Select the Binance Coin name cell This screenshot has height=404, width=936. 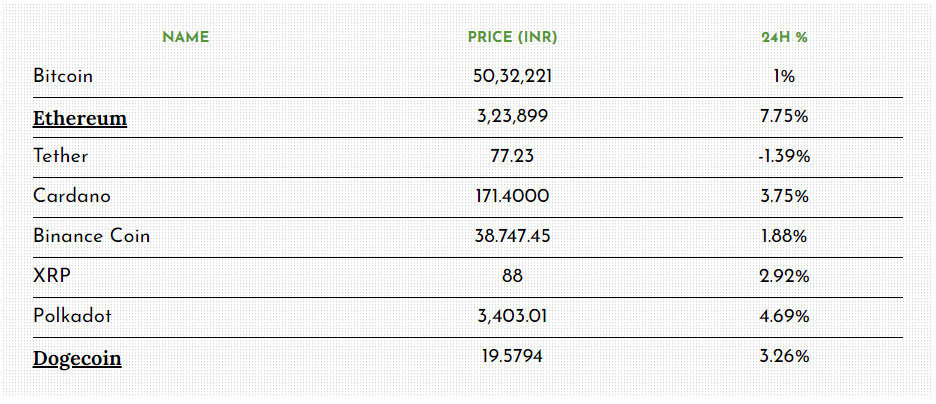tap(92, 236)
